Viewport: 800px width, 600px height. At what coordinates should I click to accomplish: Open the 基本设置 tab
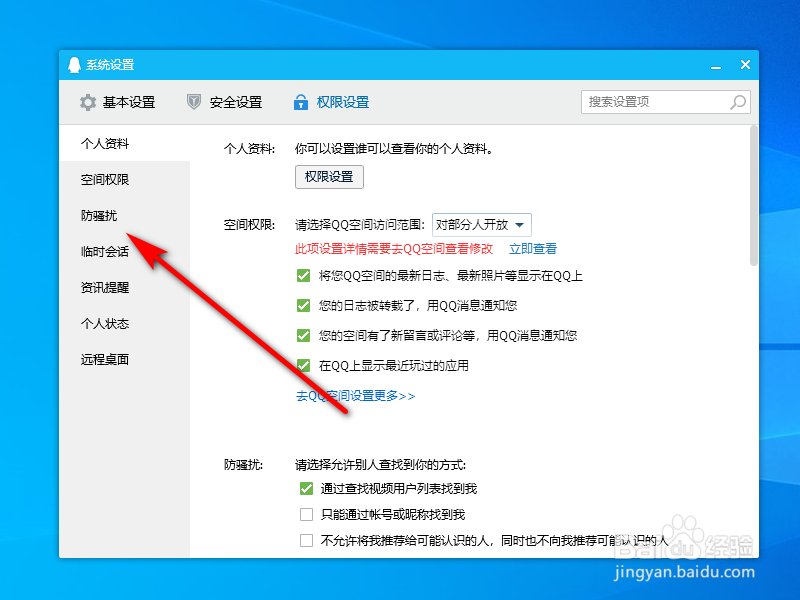tap(117, 102)
